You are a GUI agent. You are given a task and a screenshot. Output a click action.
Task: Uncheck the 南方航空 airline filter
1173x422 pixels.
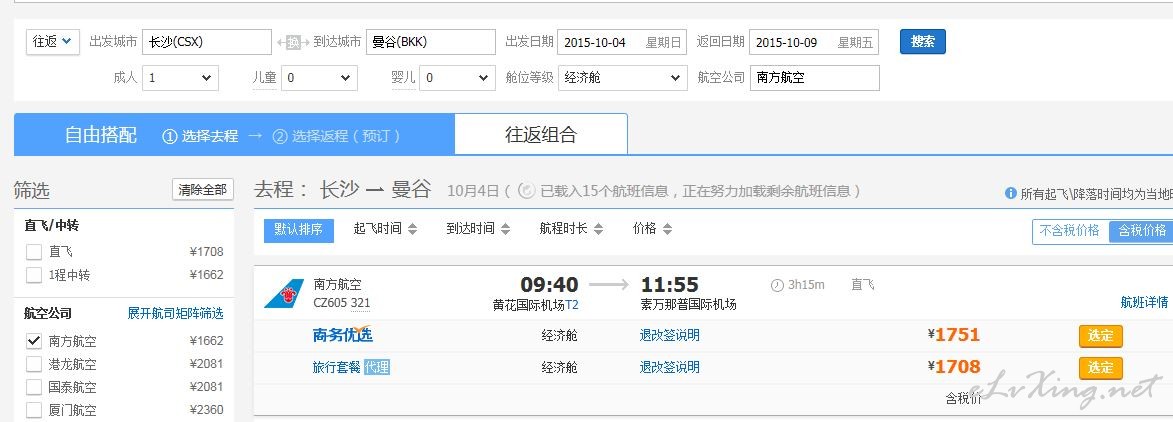coord(34,341)
